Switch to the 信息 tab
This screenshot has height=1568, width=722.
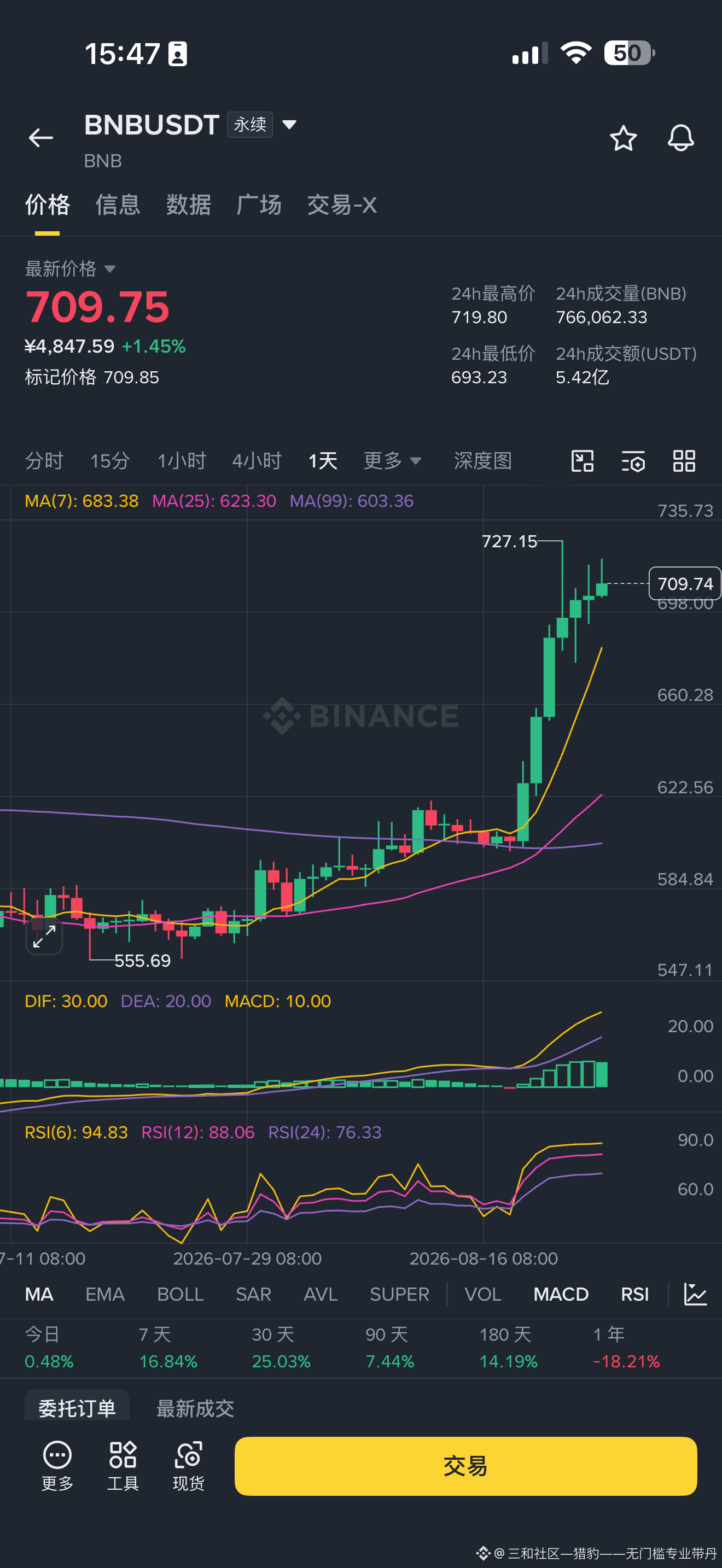(118, 205)
